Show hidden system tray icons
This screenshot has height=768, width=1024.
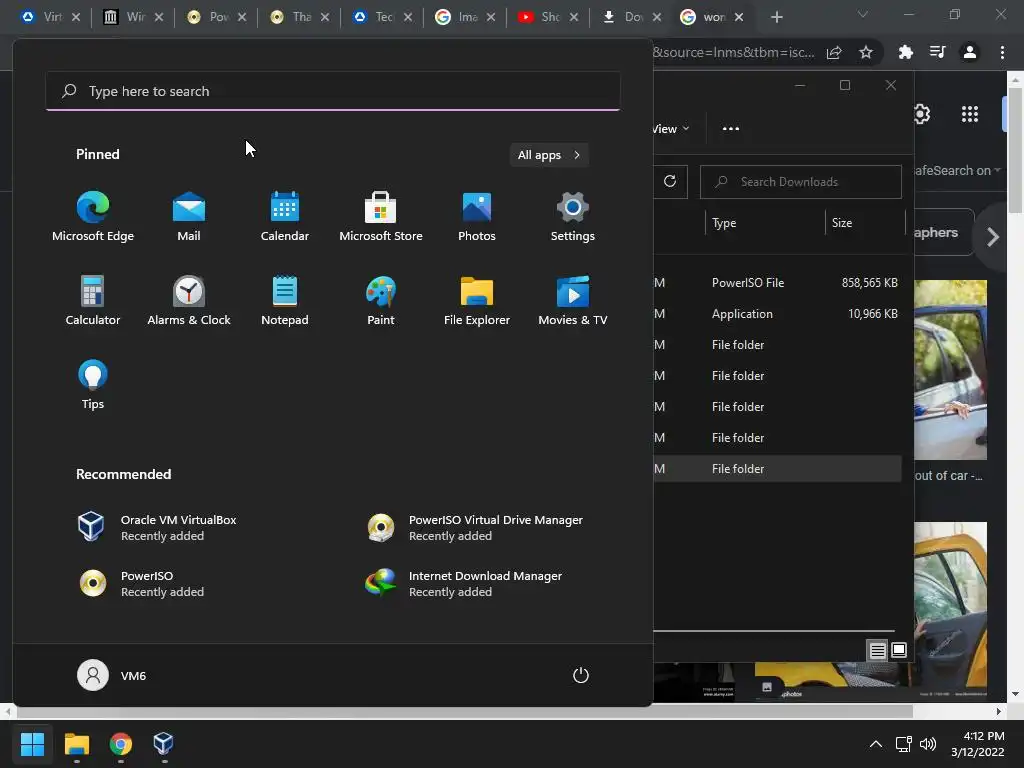click(876, 744)
